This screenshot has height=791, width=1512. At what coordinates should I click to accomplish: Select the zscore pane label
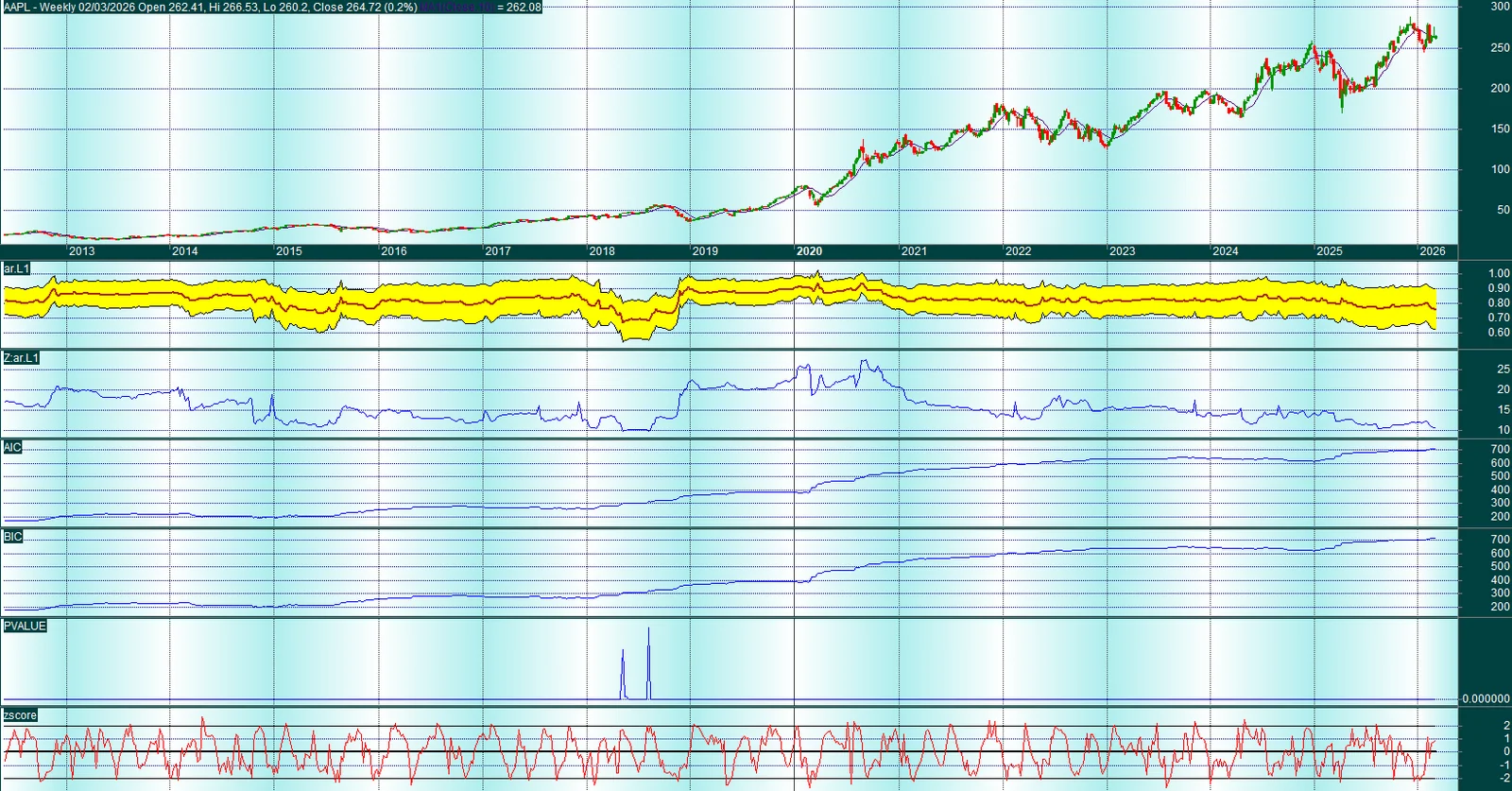coord(20,715)
